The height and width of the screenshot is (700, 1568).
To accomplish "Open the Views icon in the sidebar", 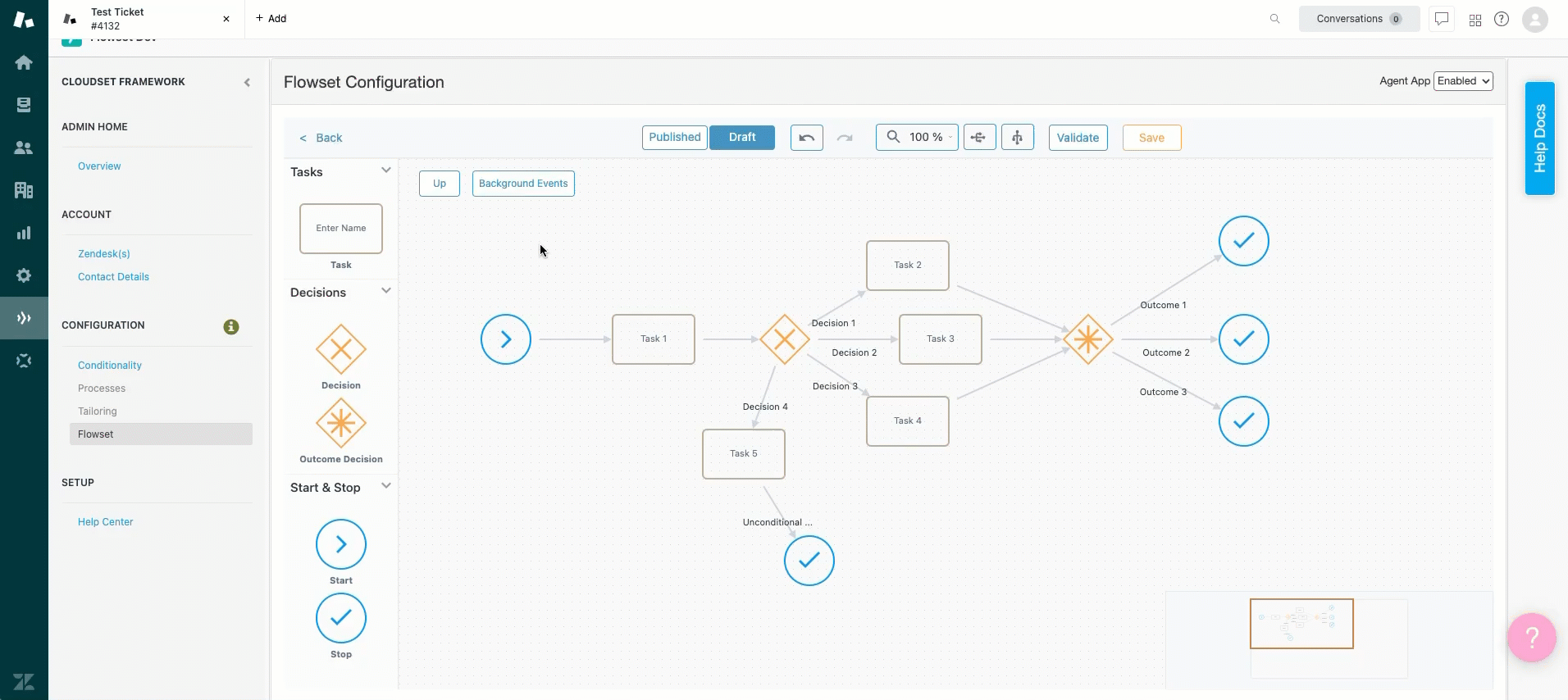I will point(24,105).
